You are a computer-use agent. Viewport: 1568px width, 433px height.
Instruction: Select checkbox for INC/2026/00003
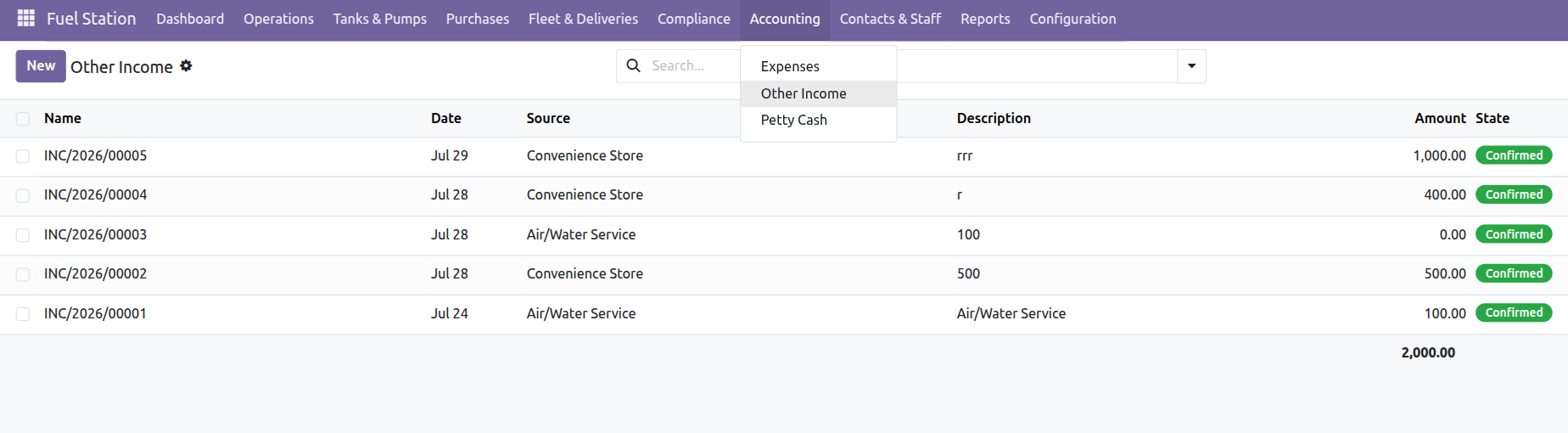[x=23, y=235]
